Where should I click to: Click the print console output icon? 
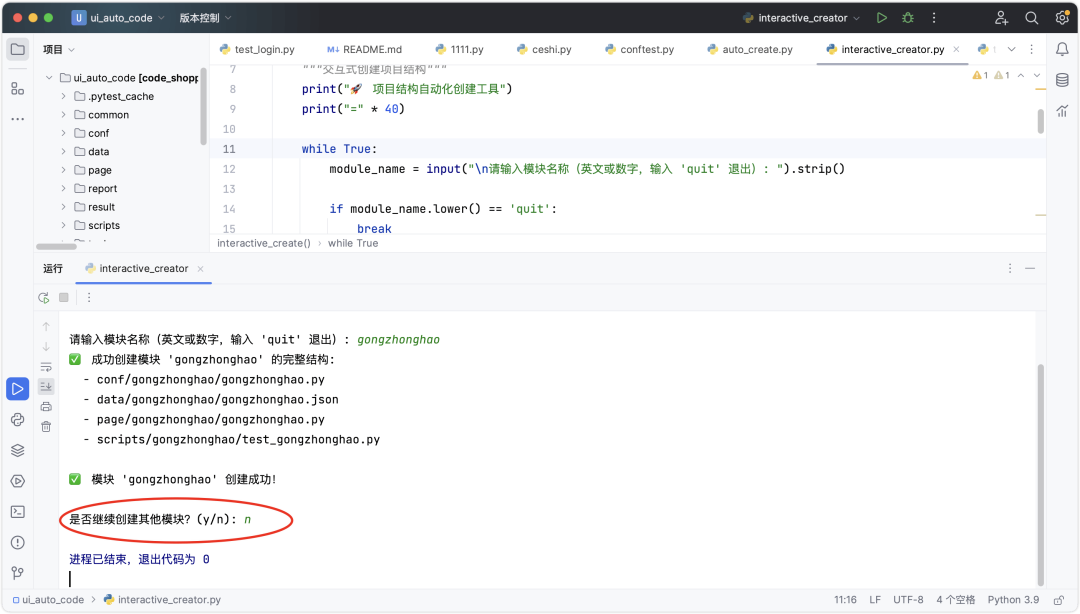(x=46, y=407)
